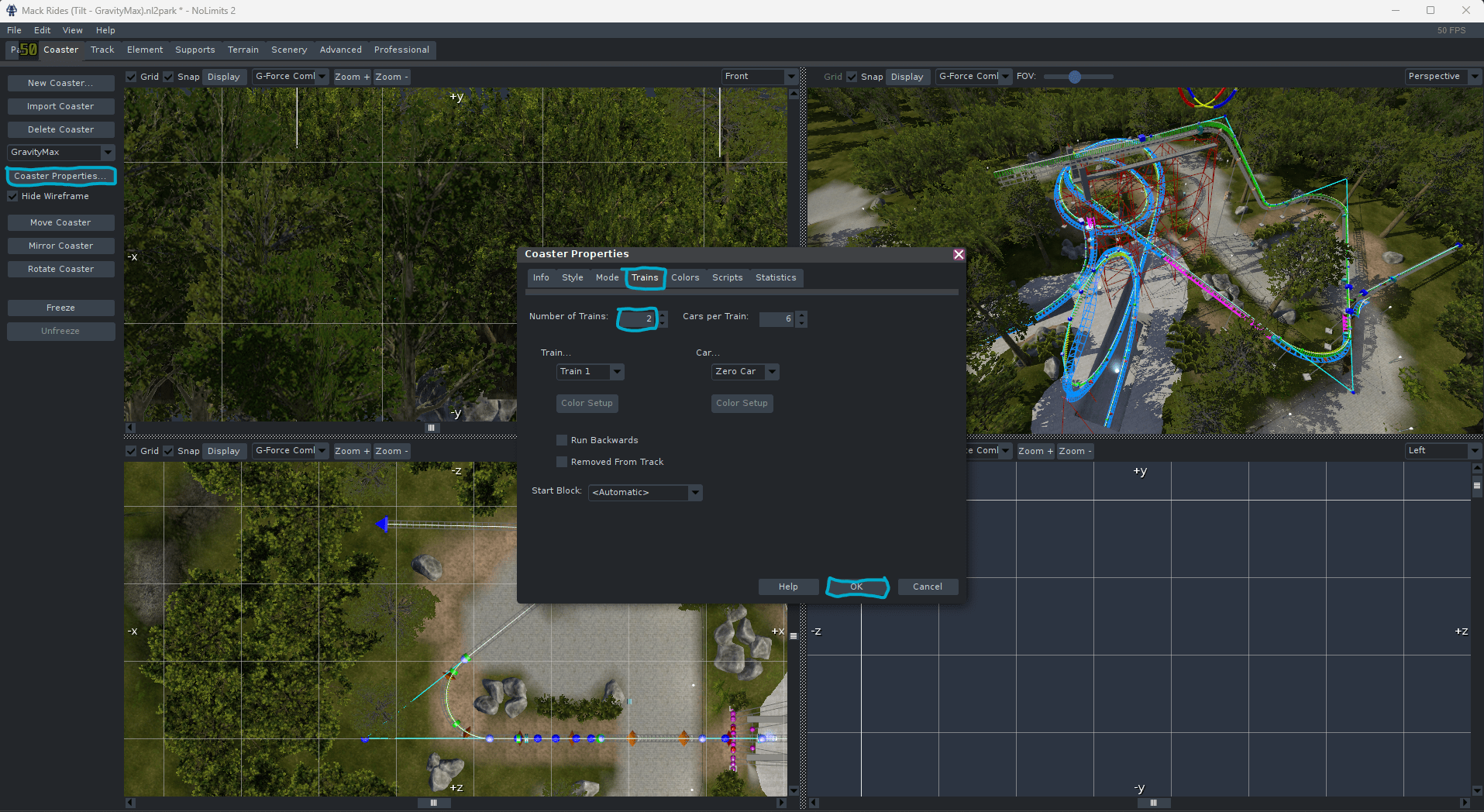Image resolution: width=1484 pixels, height=812 pixels.
Task: Click Cancel in Coaster Properties dialog
Action: pyautogui.click(x=928, y=587)
